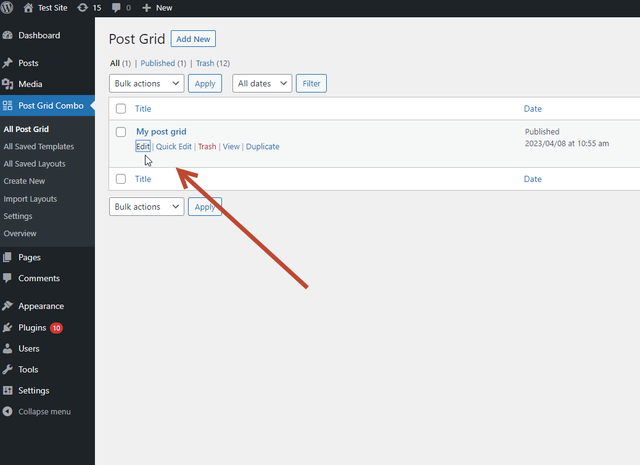Click the Users person icon
This screenshot has width=640, height=465.
click(7, 349)
